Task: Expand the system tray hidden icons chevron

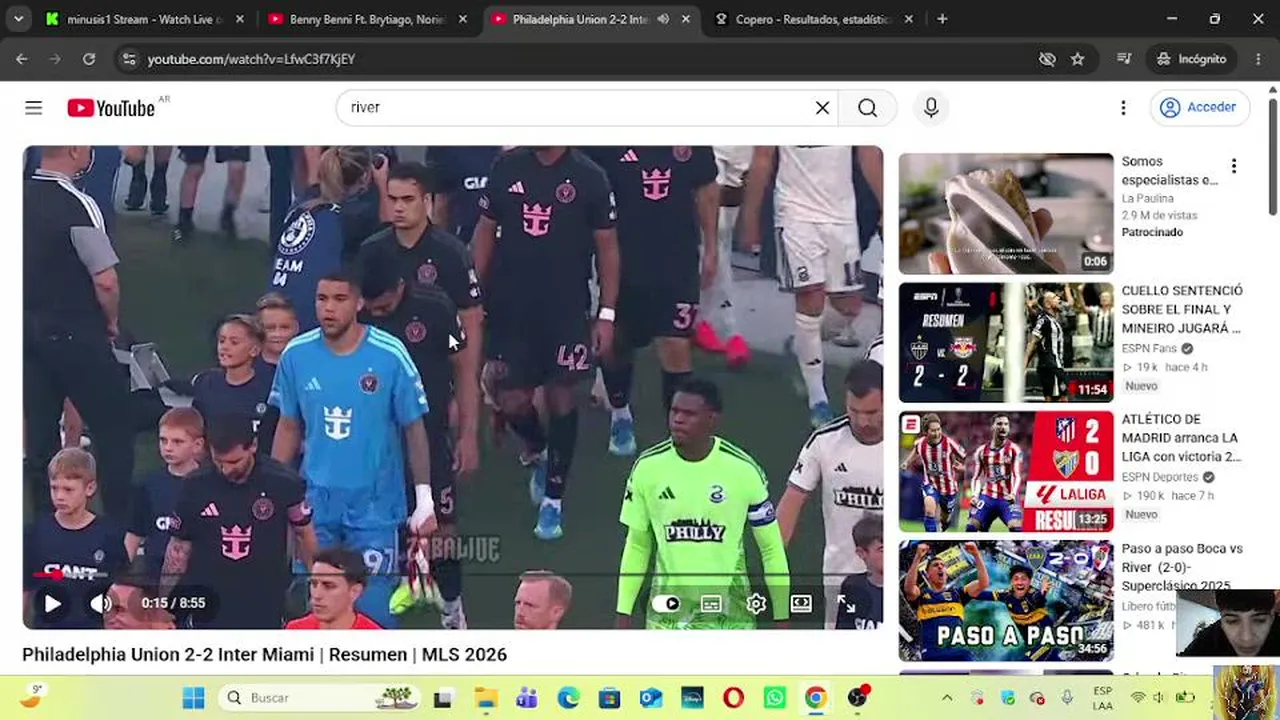Action: 947,698
